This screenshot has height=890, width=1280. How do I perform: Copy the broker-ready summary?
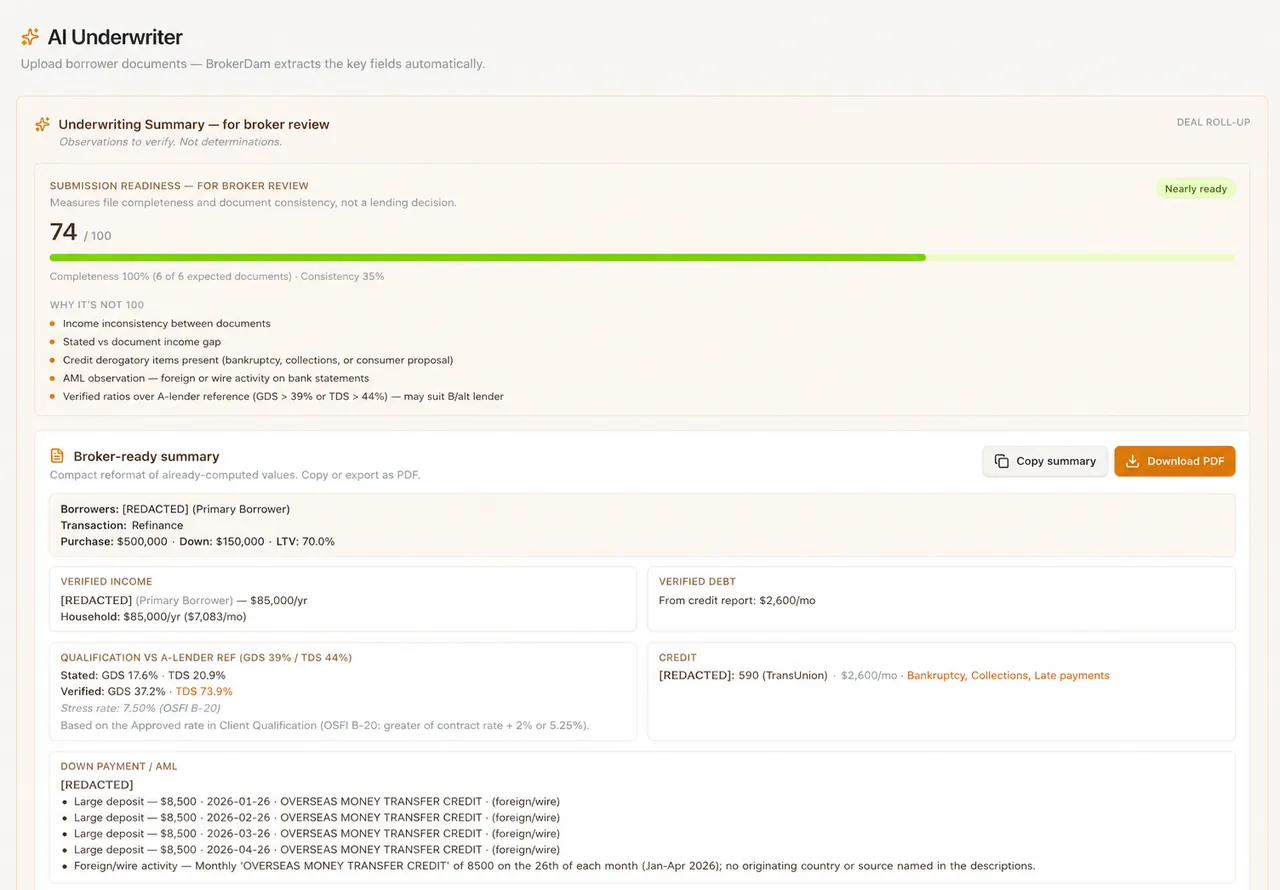pyautogui.click(x=1045, y=461)
